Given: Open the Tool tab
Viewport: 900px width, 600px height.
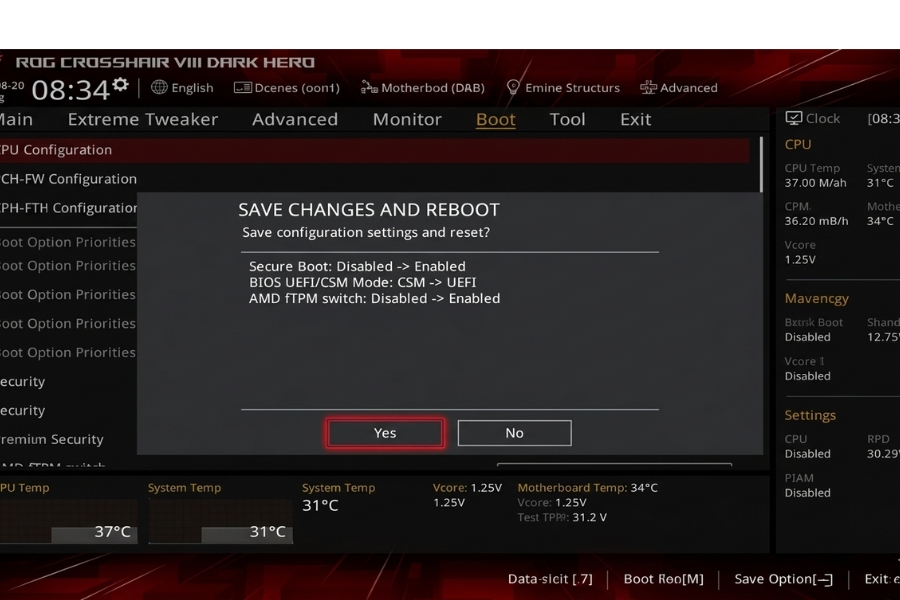Looking at the screenshot, I should [x=568, y=119].
